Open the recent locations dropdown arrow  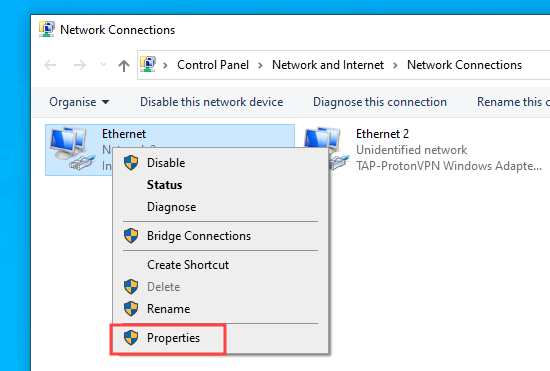[103, 65]
